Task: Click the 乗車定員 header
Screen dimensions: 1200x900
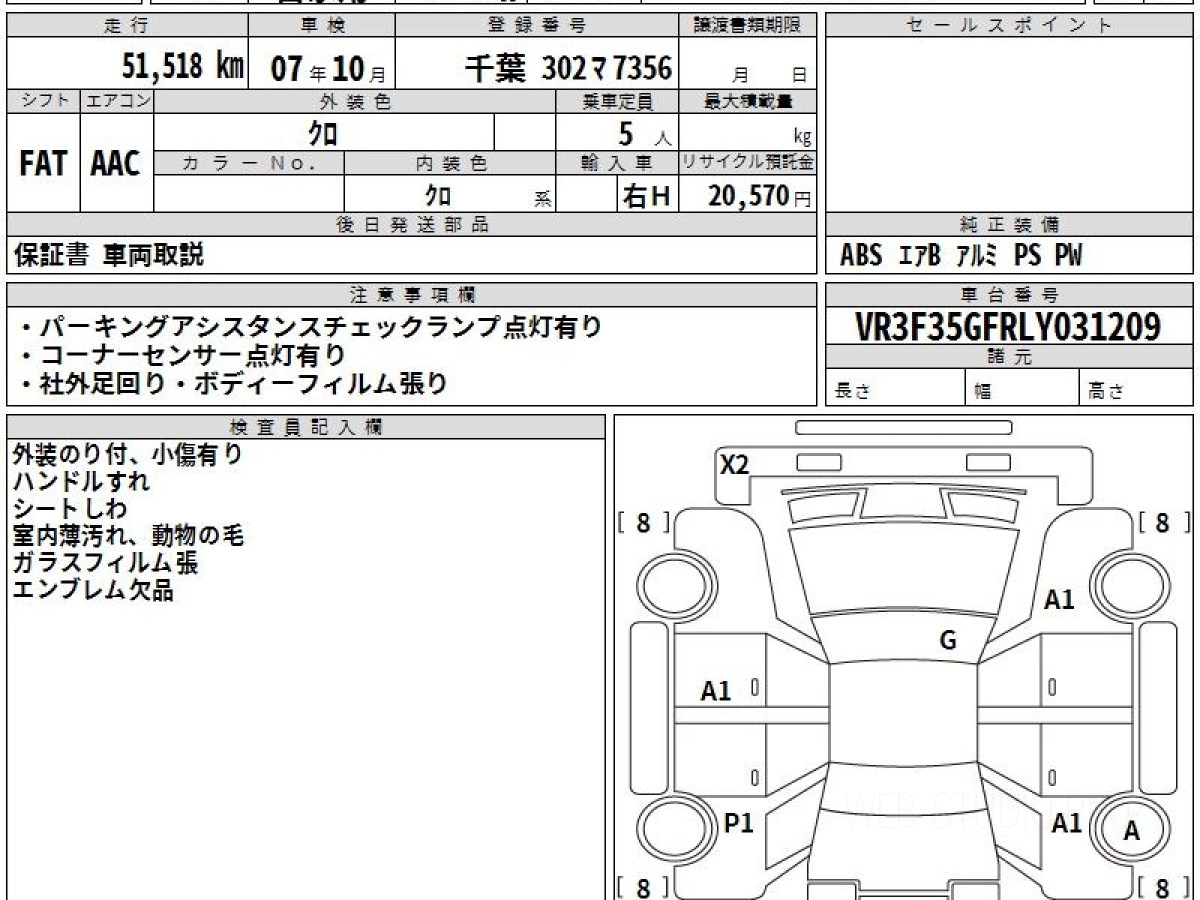Action: 617,101
